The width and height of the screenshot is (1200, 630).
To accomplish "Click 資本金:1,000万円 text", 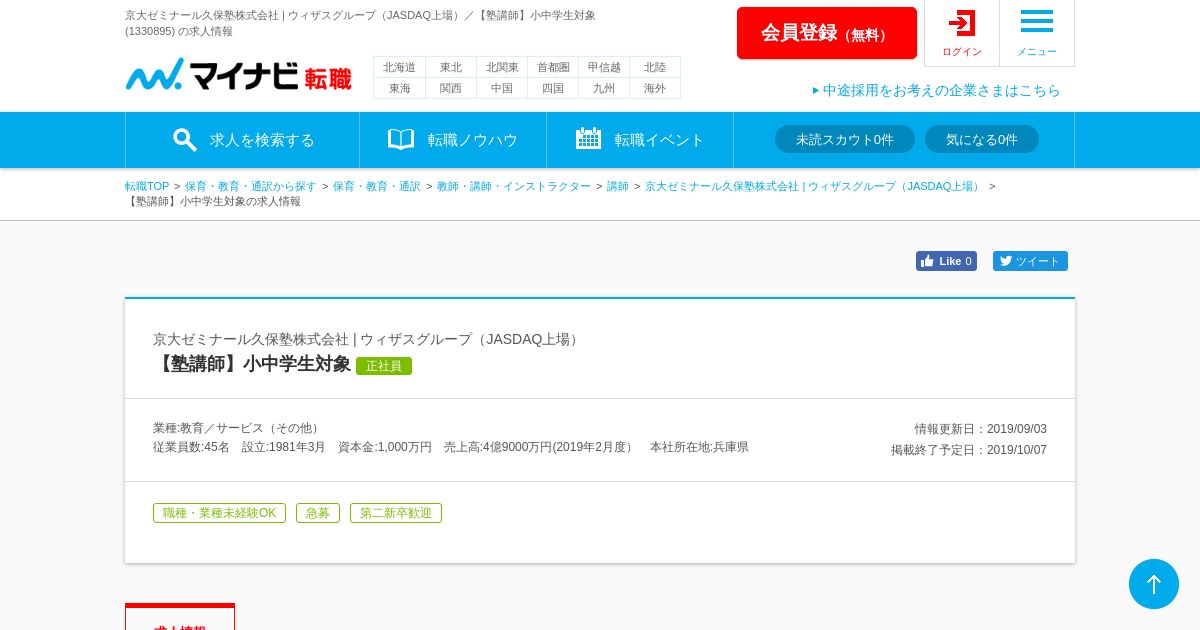I will (385, 447).
